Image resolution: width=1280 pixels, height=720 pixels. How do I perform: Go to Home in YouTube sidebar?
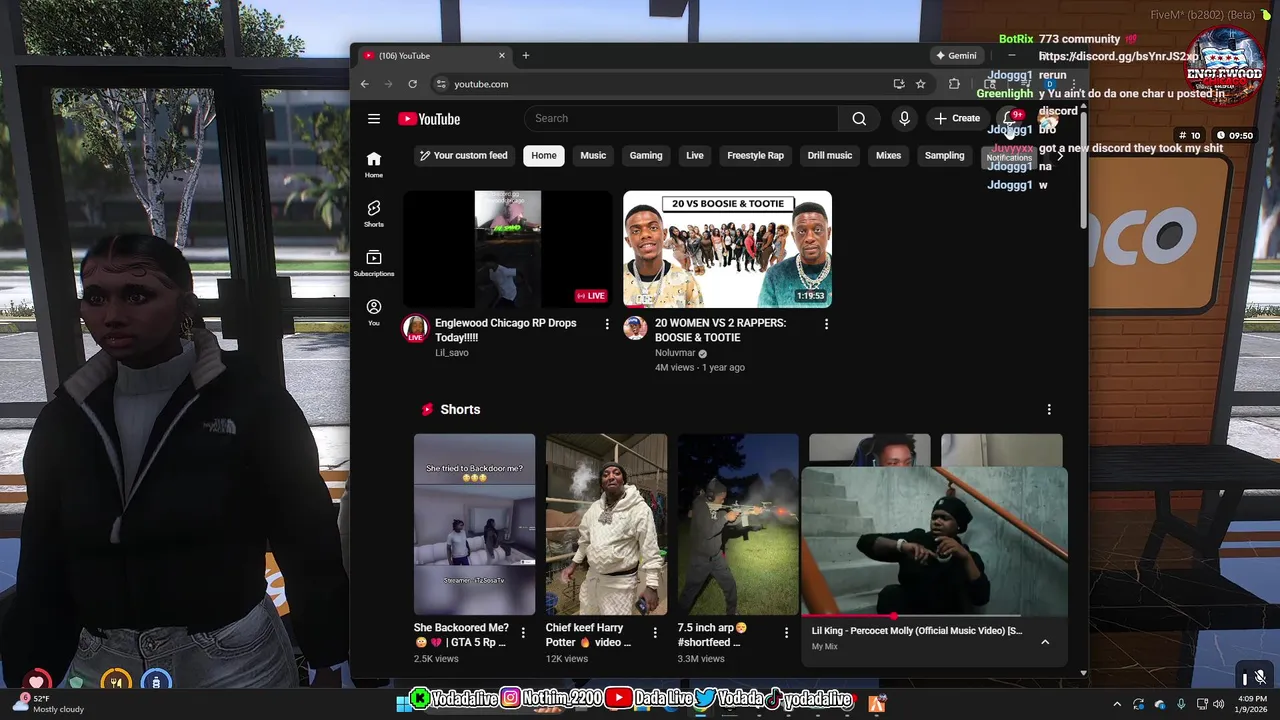(x=374, y=164)
